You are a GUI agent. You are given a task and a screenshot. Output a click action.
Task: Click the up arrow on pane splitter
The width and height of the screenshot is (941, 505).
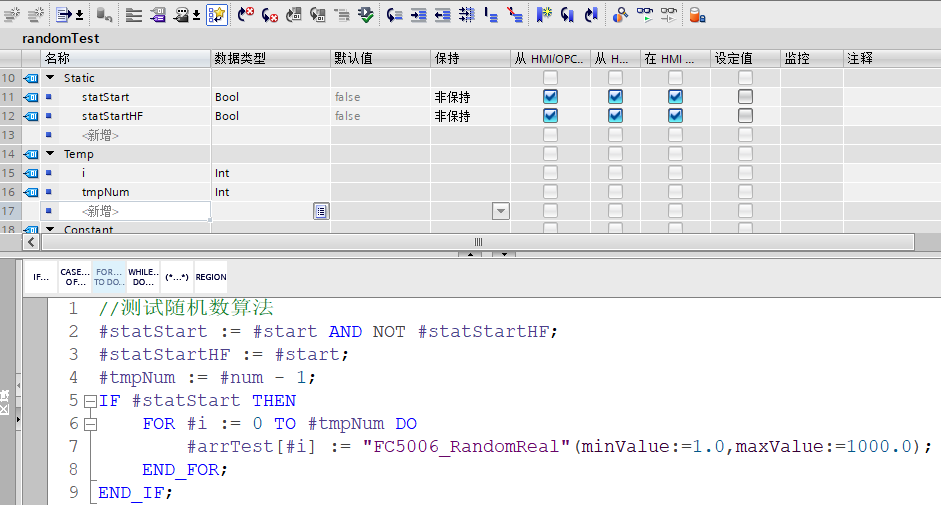(470, 254)
